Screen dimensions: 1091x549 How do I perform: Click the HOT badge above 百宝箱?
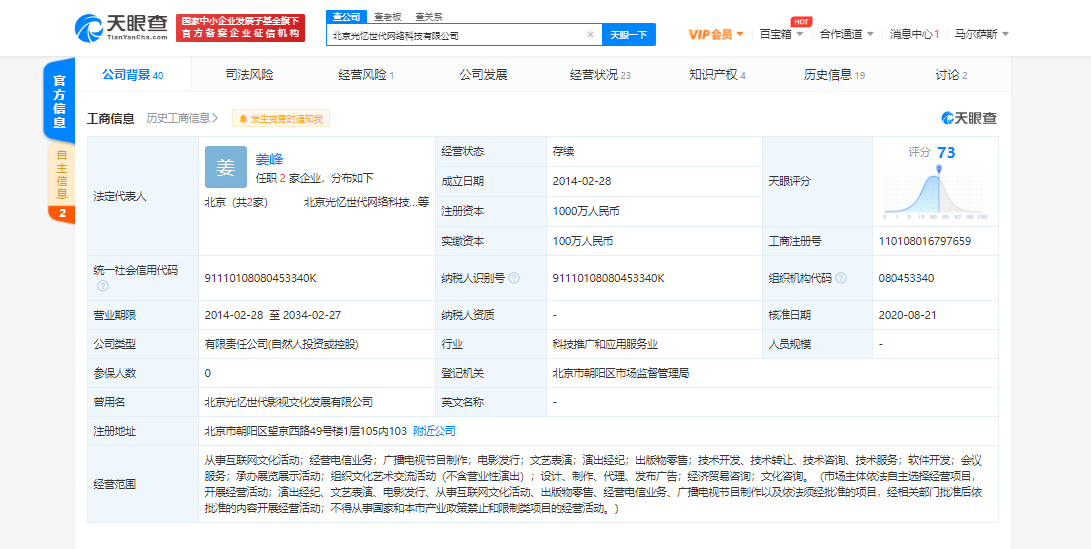point(802,22)
